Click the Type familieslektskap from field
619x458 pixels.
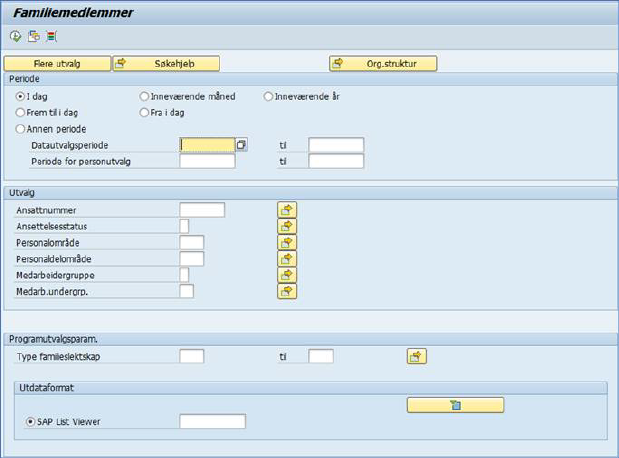click(x=191, y=356)
